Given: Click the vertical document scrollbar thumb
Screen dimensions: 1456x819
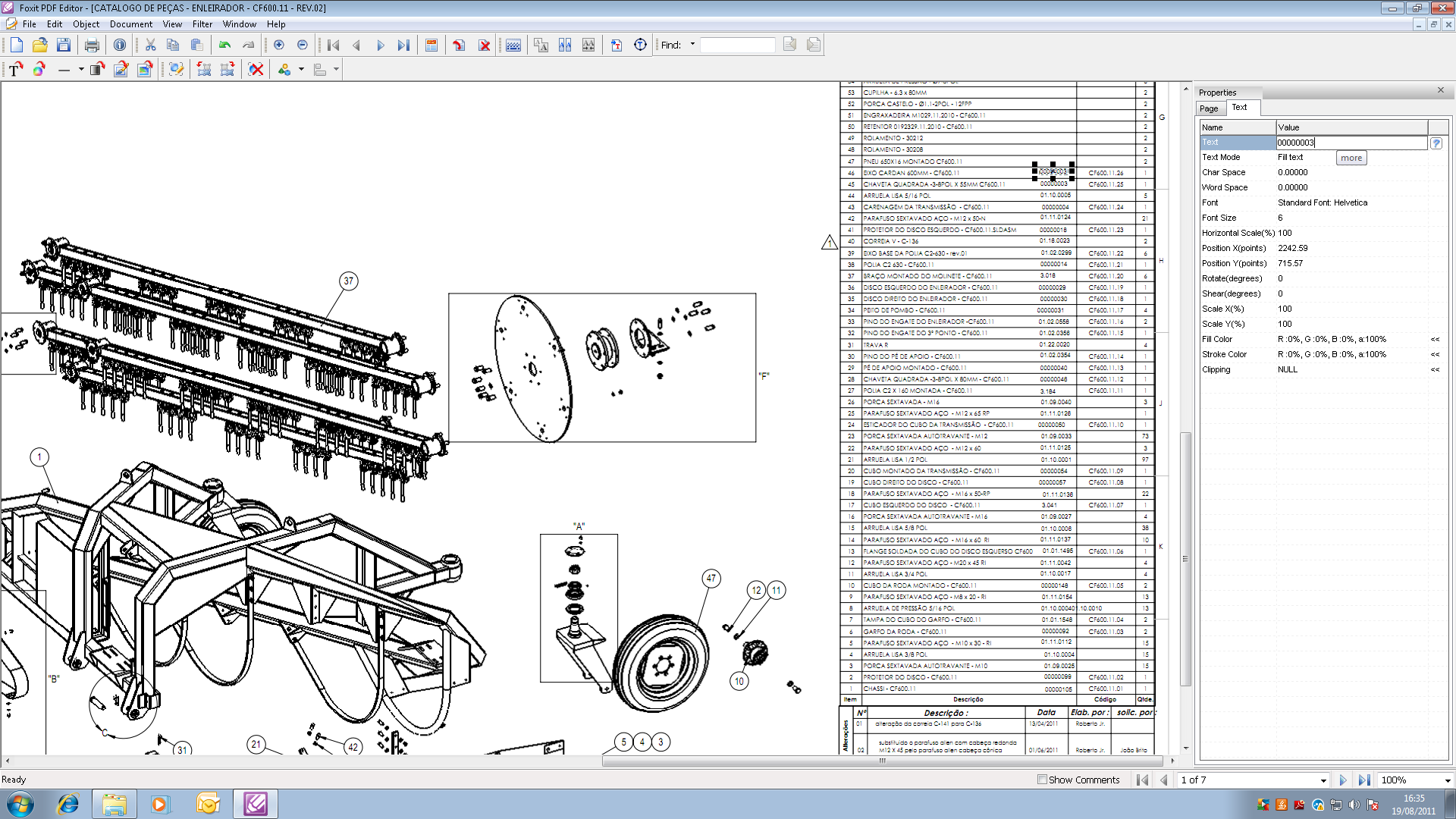Looking at the screenshot, I should click(x=1185, y=559).
